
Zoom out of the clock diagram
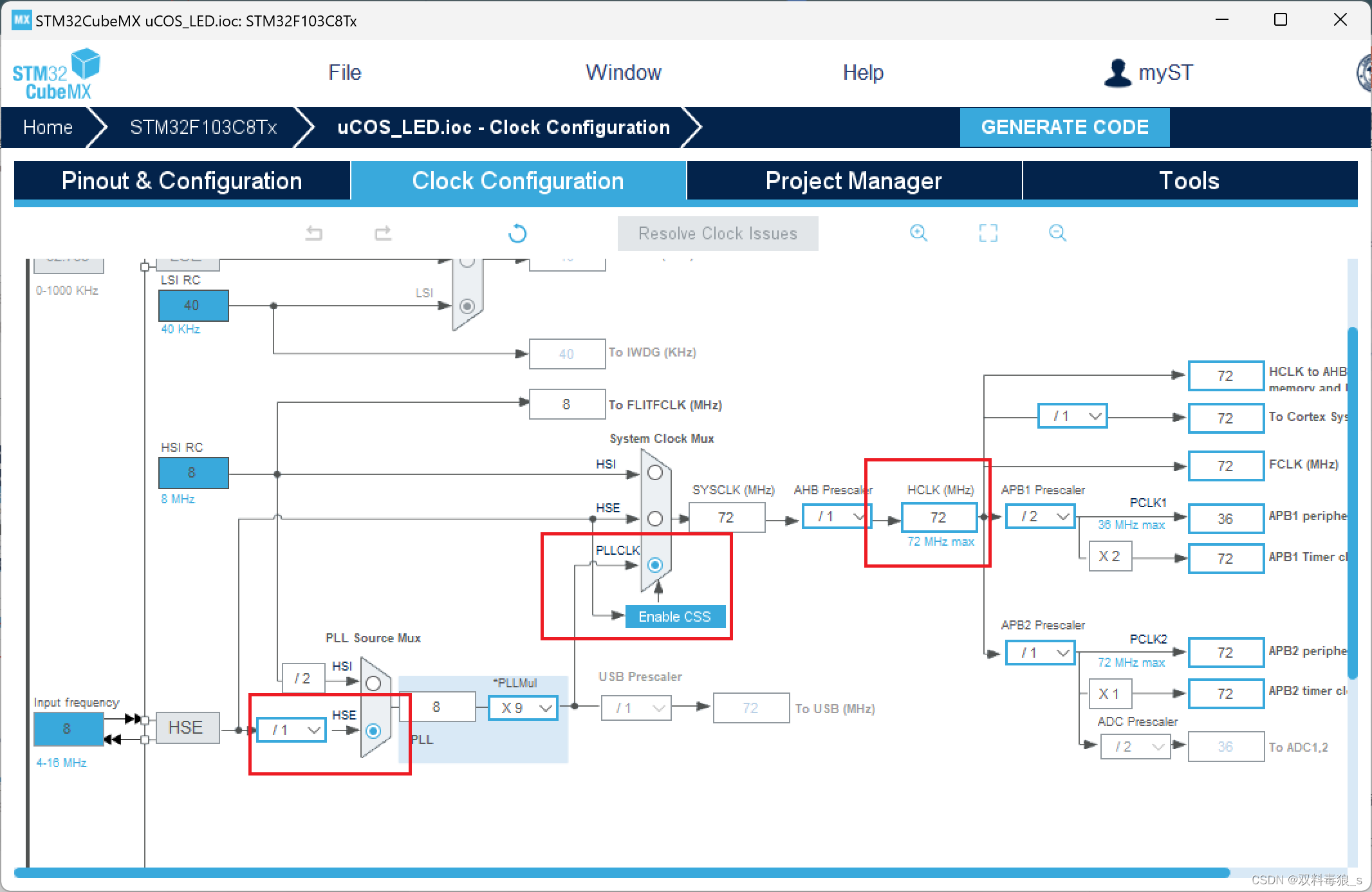[1057, 232]
